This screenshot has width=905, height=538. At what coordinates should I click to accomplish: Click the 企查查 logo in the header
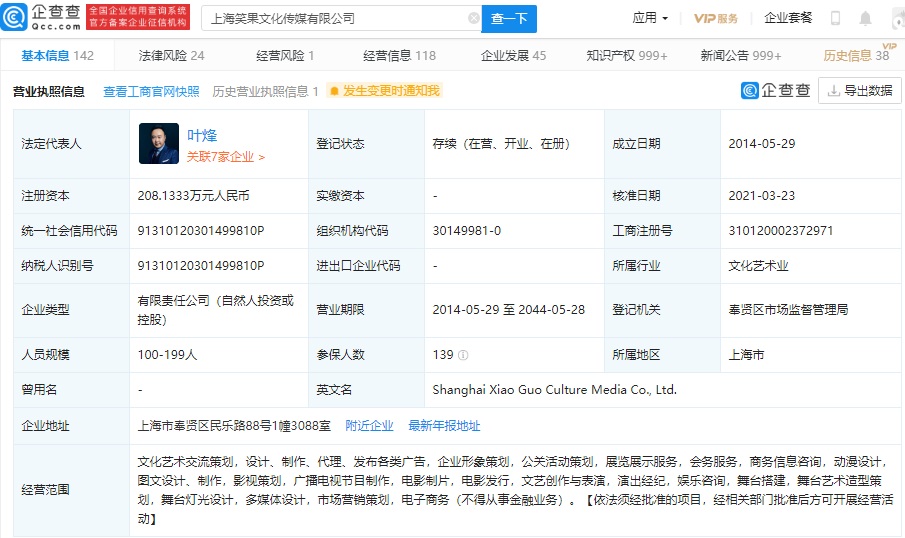pos(41,17)
